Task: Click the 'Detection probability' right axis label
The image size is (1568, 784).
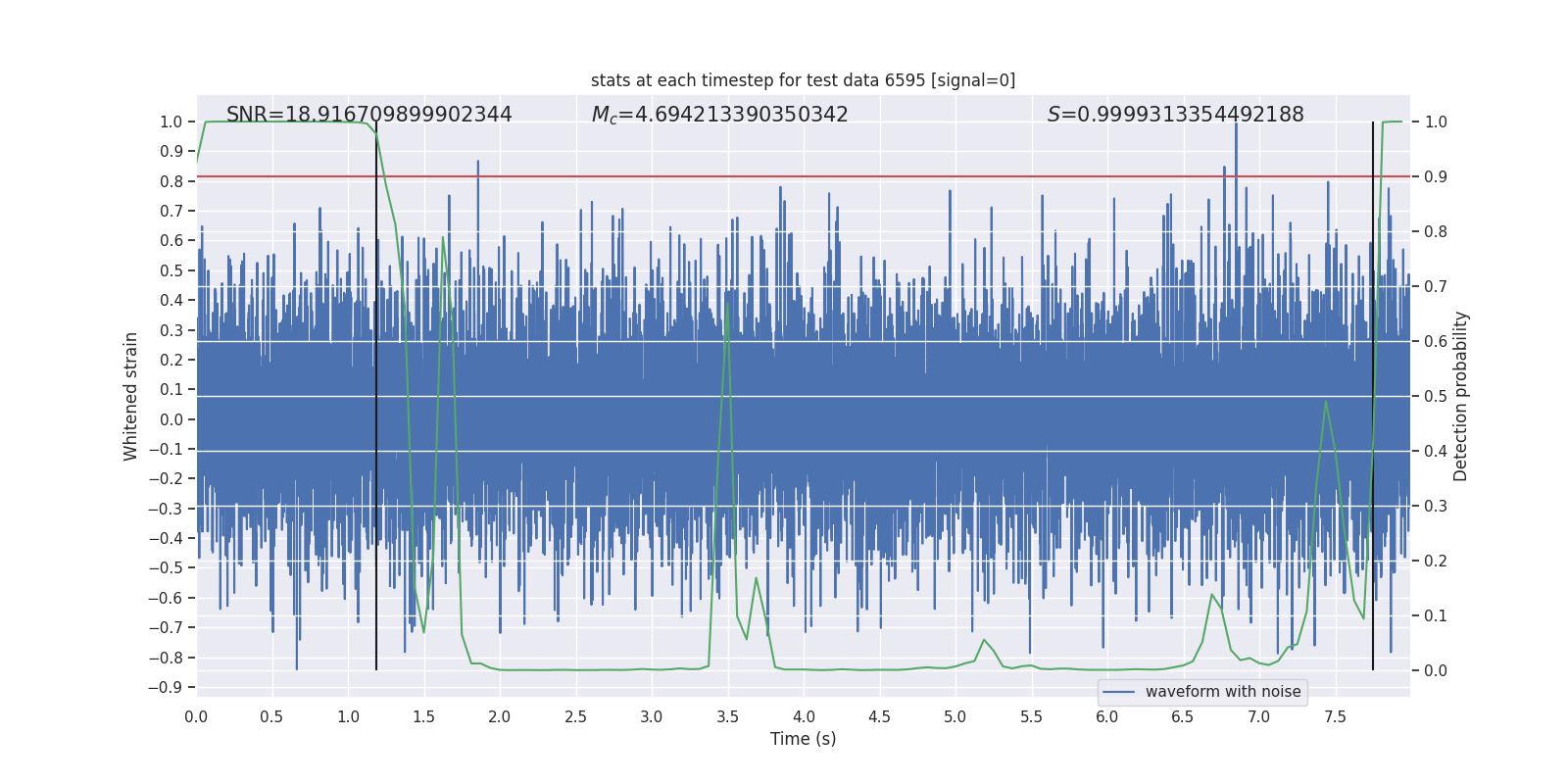Action: pyautogui.click(x=1460, y=396)
